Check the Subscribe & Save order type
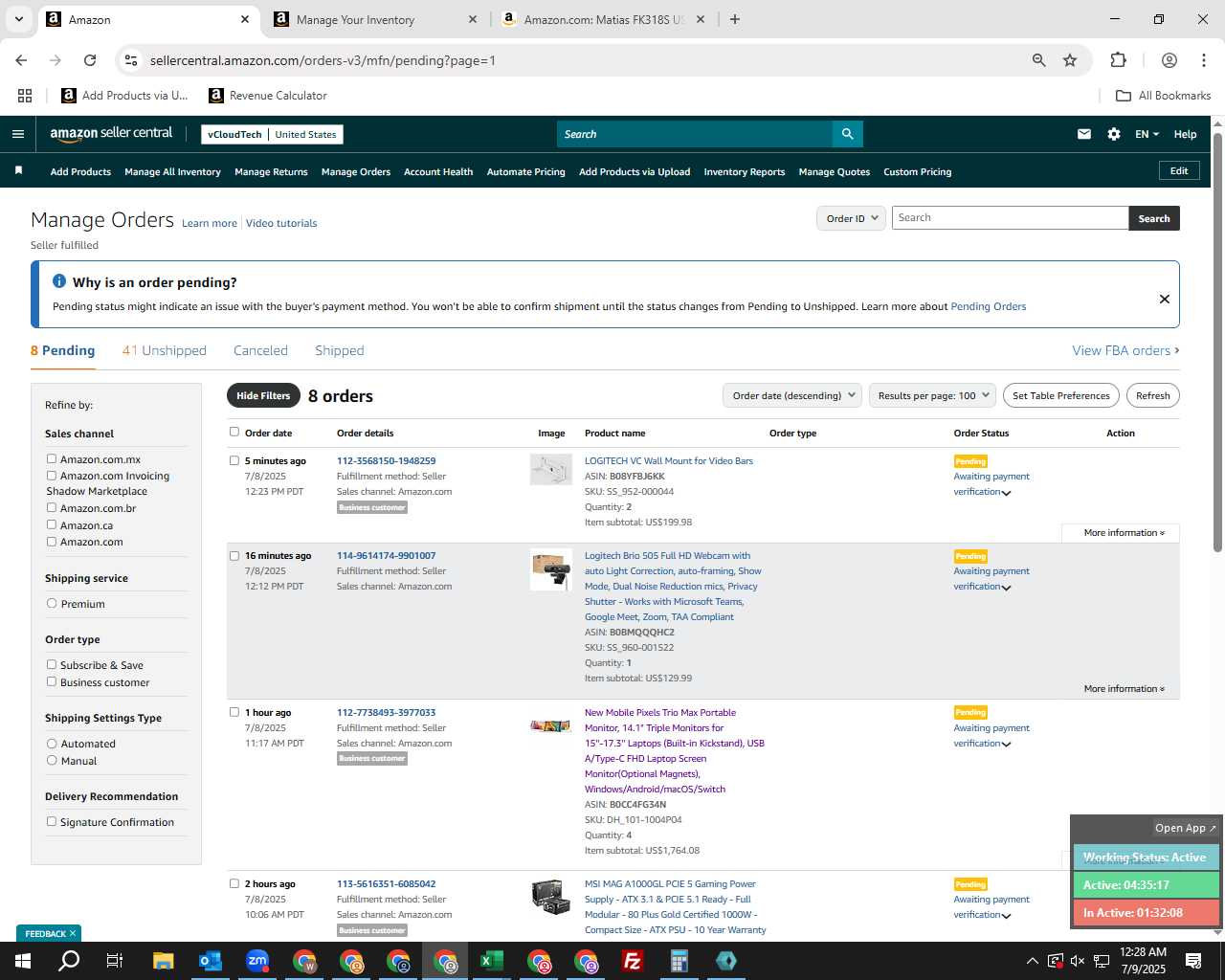1225x980 pixels. pos(52,664)
